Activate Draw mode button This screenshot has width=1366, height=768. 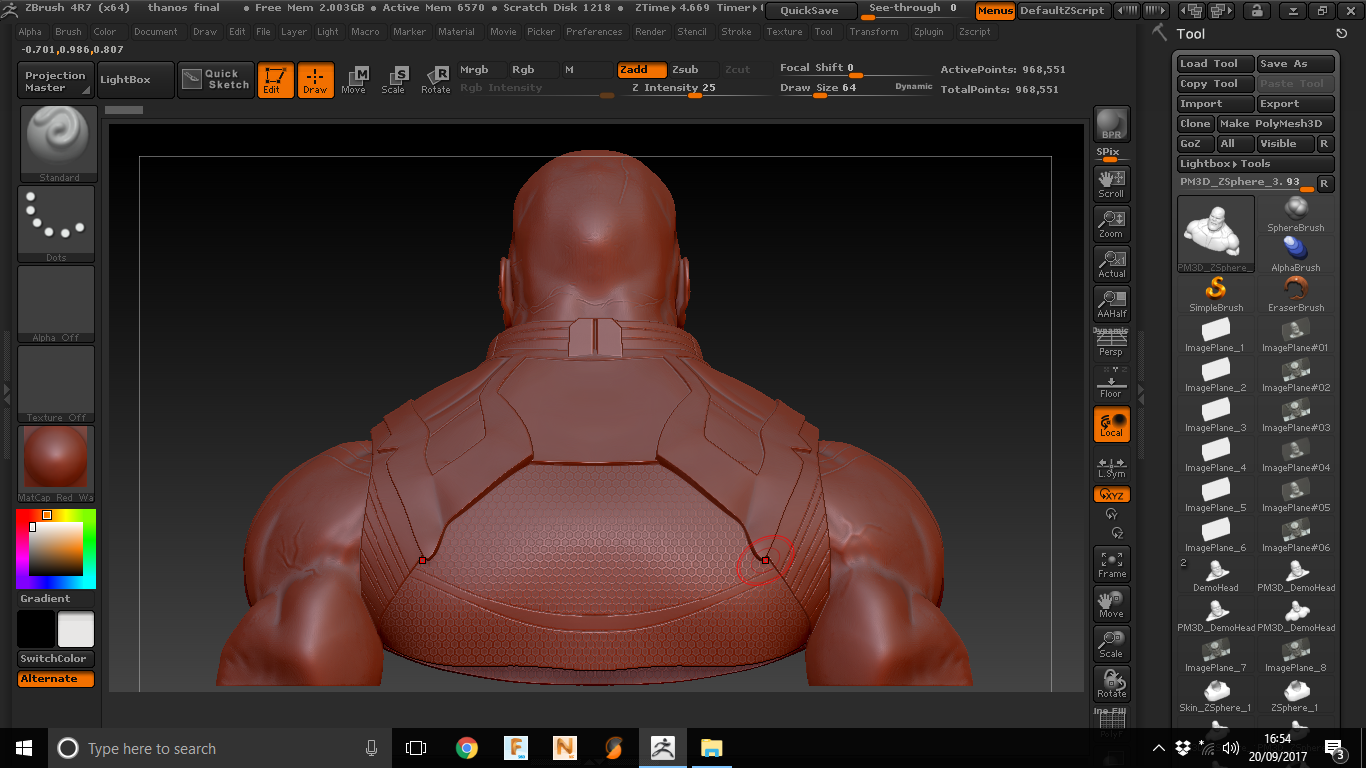pyautogui.click(x=315, y=80)
